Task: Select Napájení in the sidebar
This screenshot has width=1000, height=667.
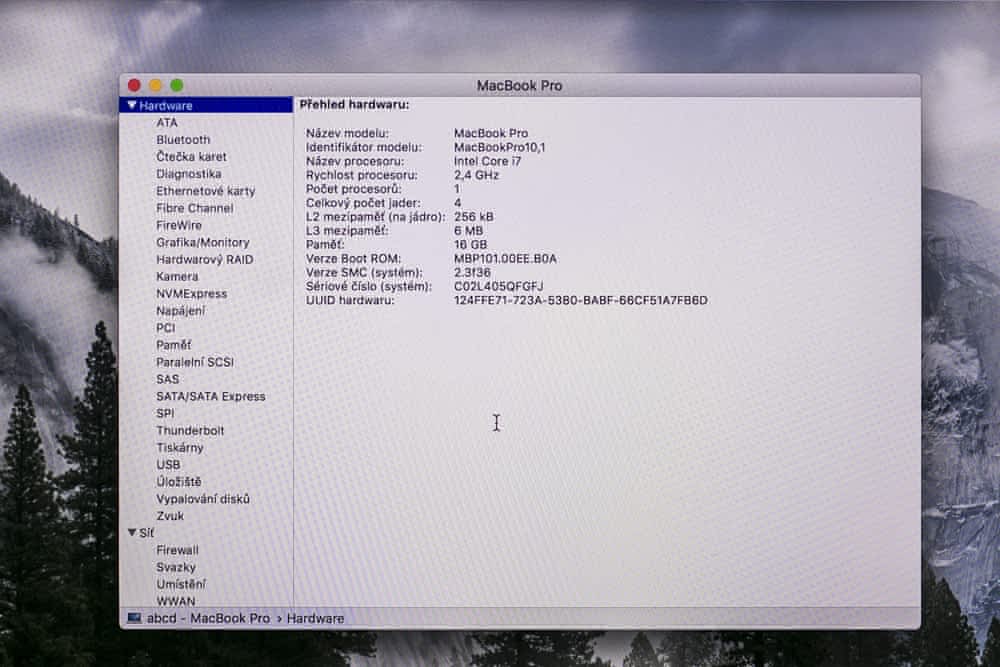Action: point(180,311)
